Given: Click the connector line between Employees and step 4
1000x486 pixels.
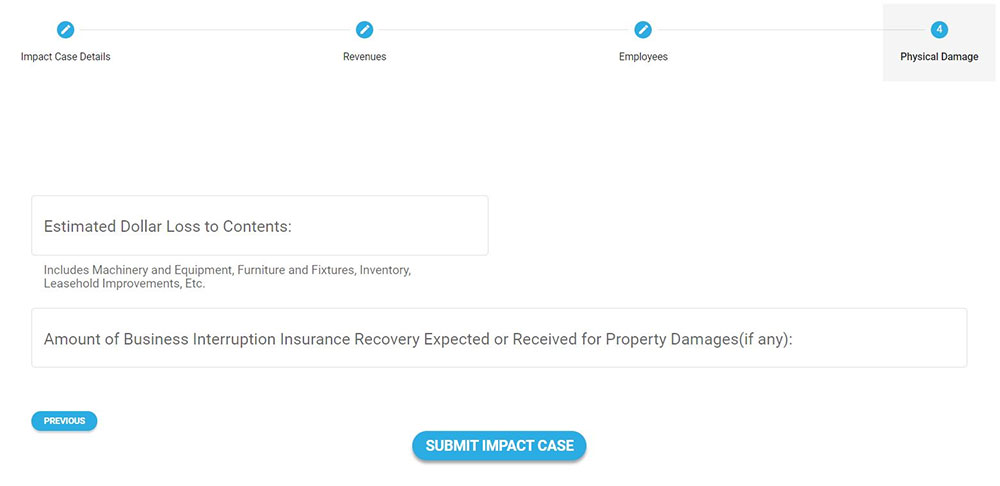Looking at the screenshot, I should (790, 30).
